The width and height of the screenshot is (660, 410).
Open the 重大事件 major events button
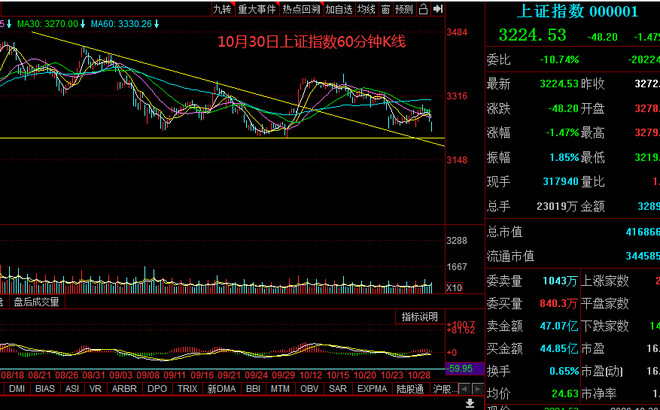point(257,9)
